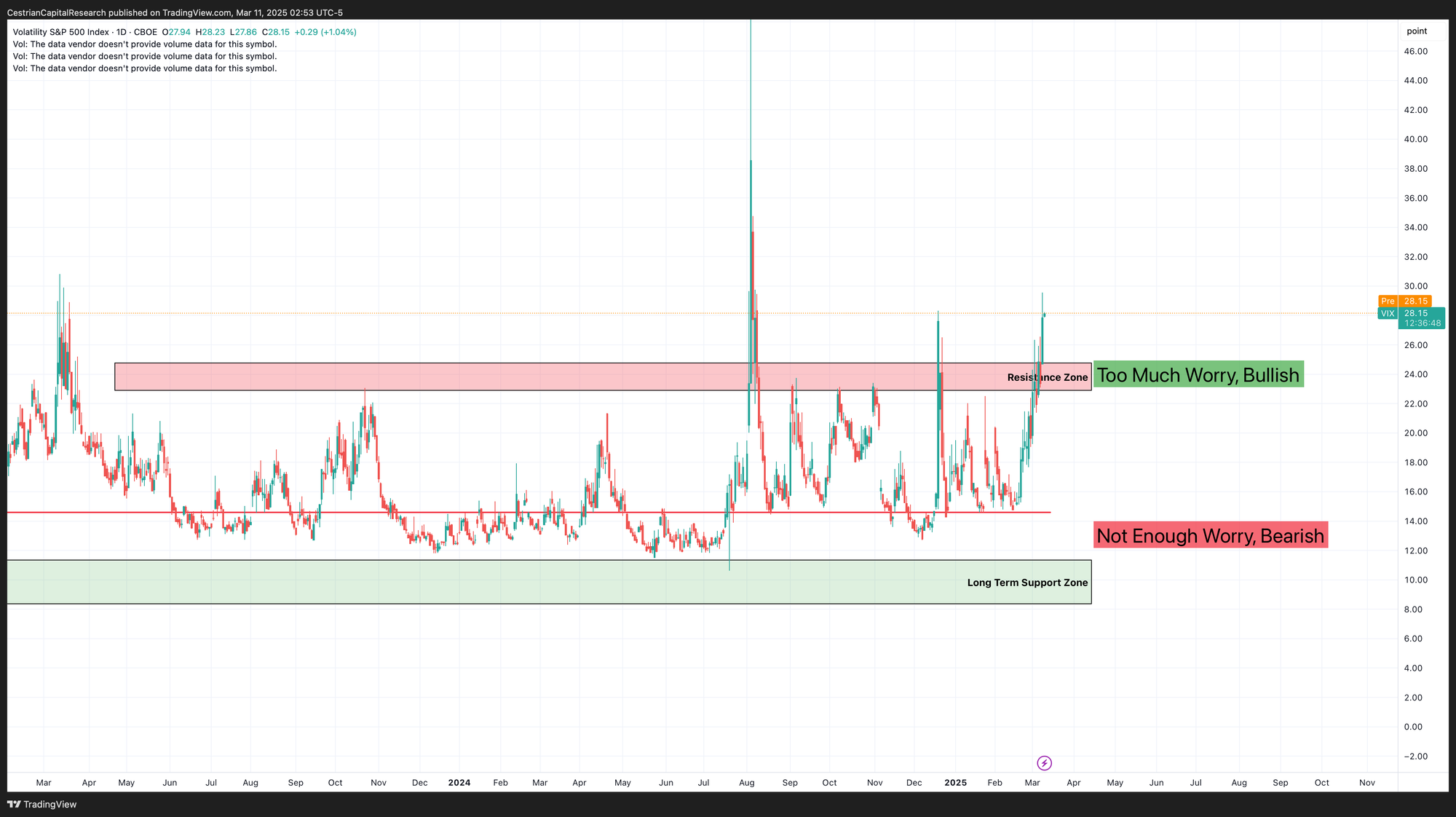Click the 46.00 price axis label
Viewport: 1456px width, 817px height.
1415,51
